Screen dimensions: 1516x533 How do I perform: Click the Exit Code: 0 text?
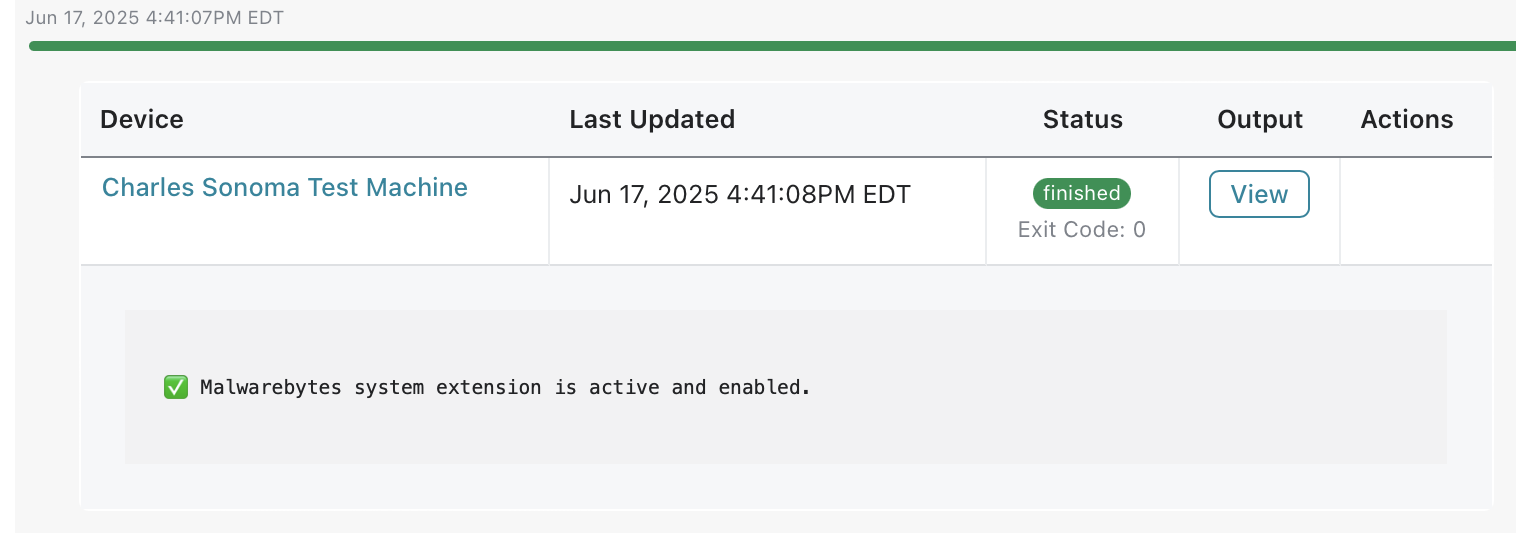1082,230
